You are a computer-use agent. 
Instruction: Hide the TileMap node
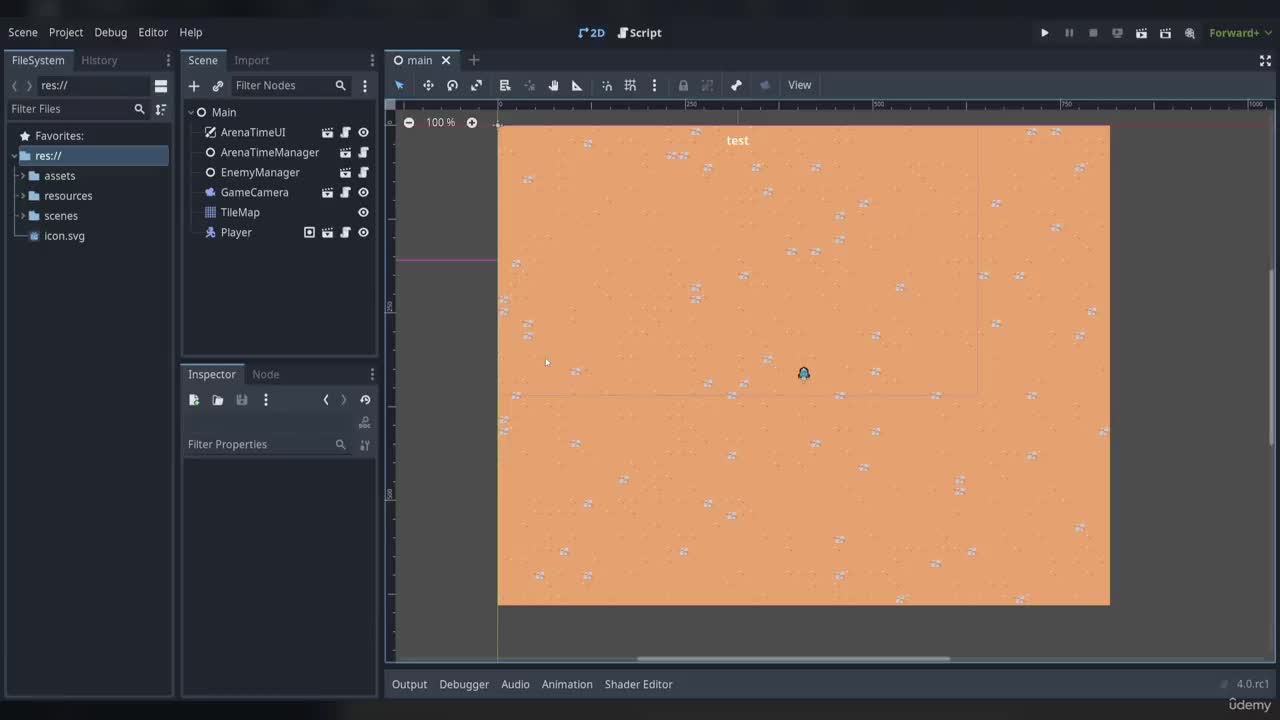click(363, 212)
